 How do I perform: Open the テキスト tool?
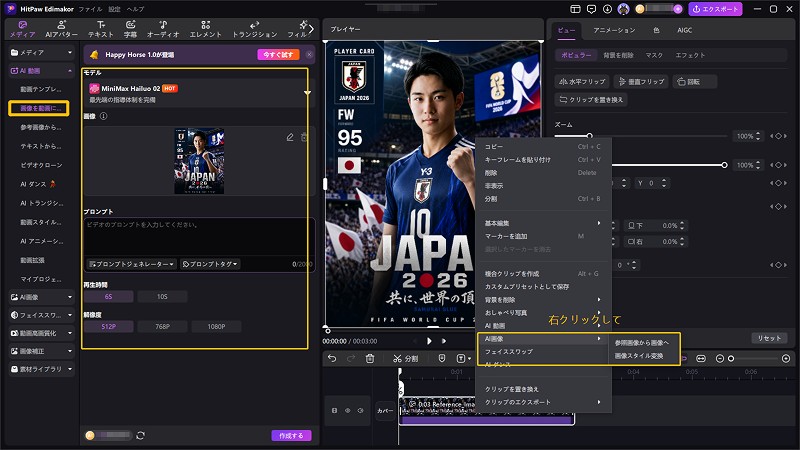[x=101, y=29]
